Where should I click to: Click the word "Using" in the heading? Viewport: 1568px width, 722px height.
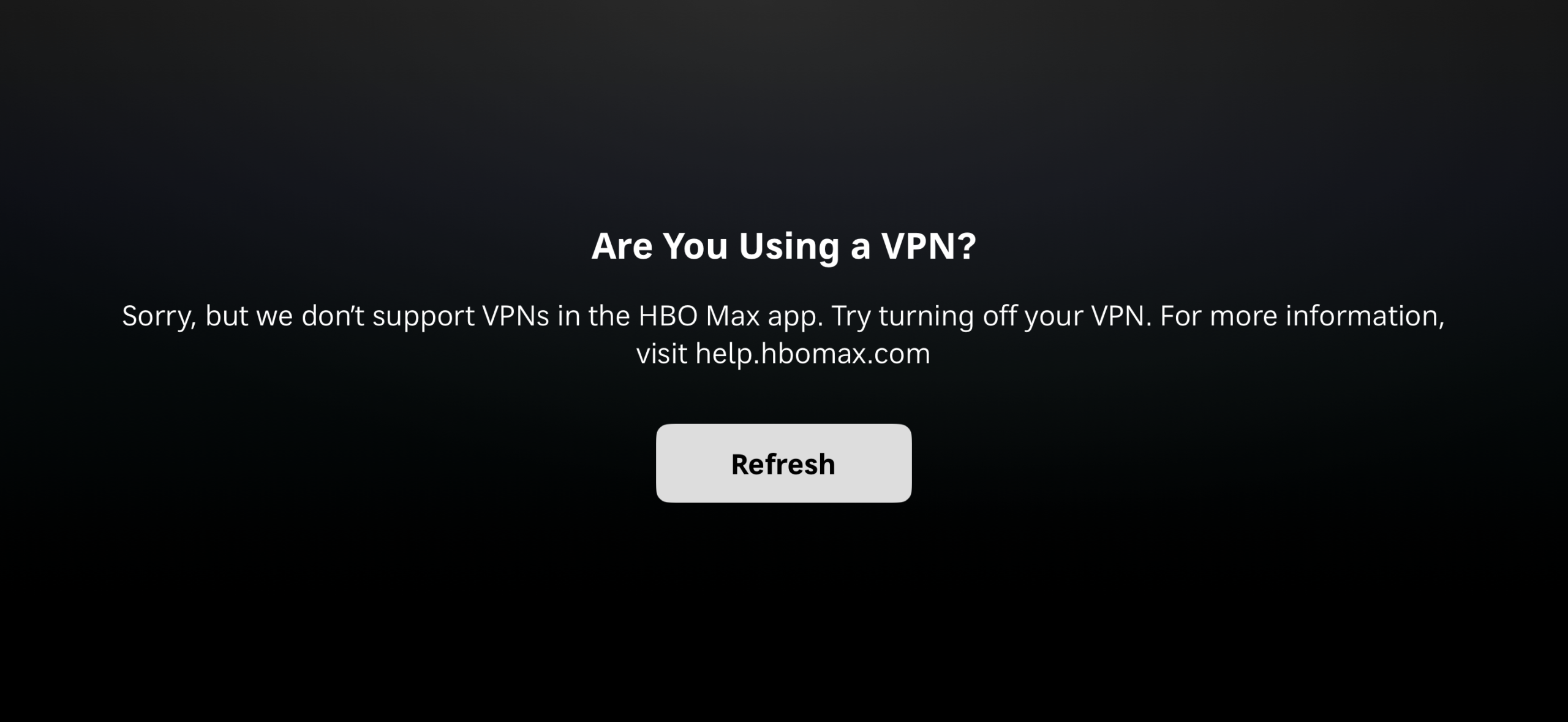pos(790,247)
